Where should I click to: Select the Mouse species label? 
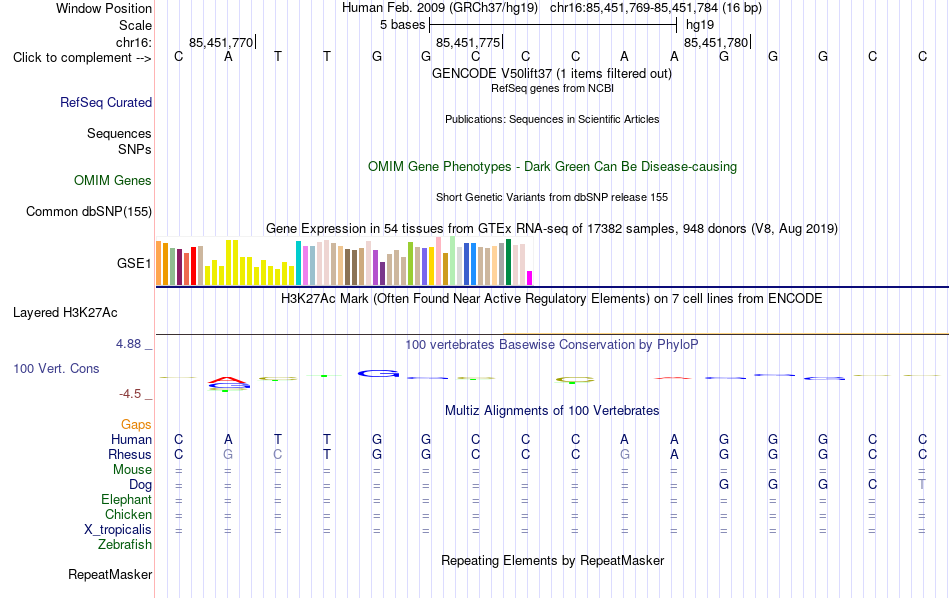point(133,470)
